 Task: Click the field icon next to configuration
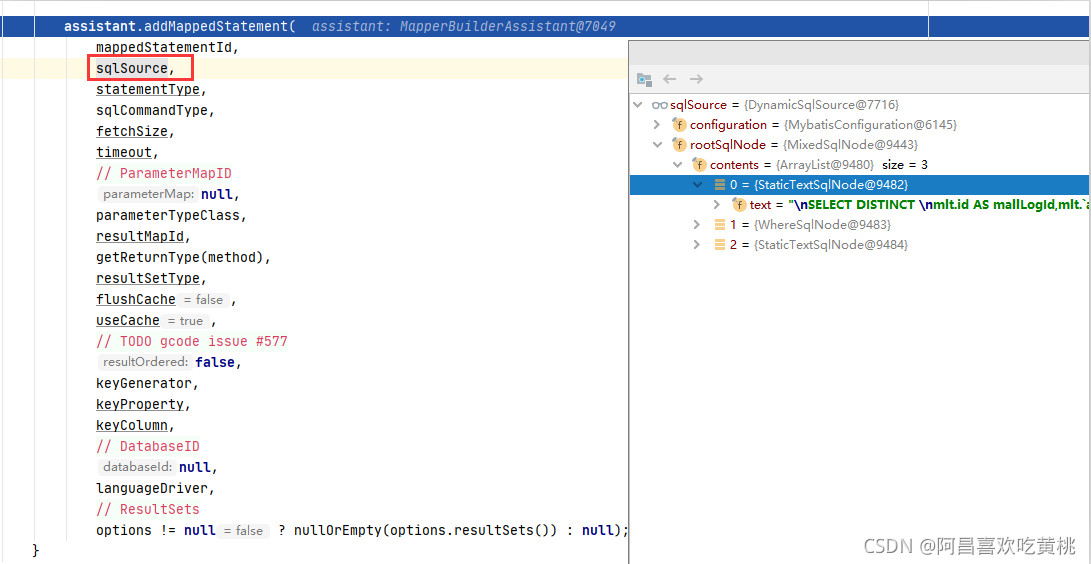(x=678, y=125)
